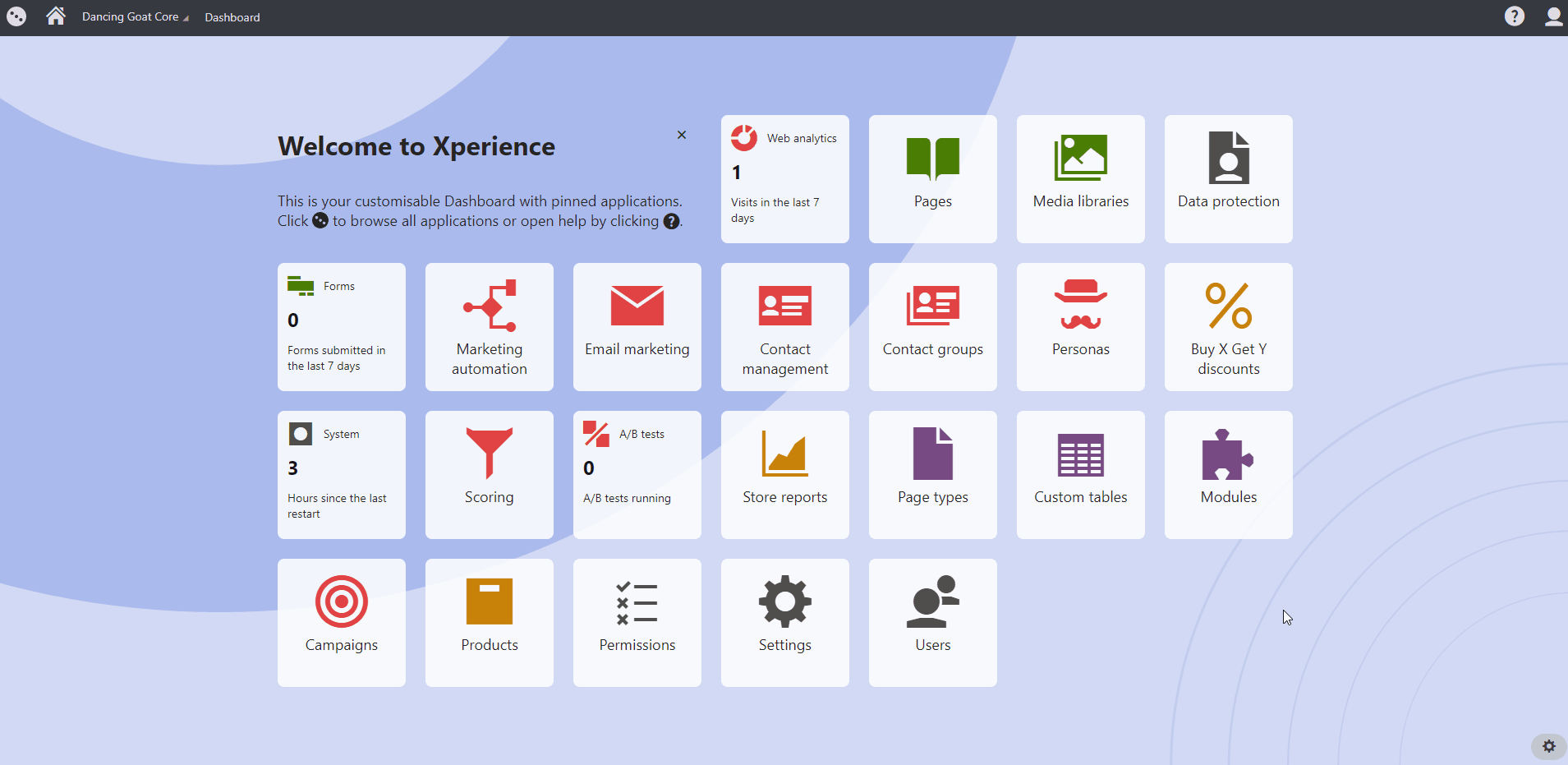This screenshot has height=765, width=1568.
Task: Open the Scoring funnel tile
Action: click(489, 474)
